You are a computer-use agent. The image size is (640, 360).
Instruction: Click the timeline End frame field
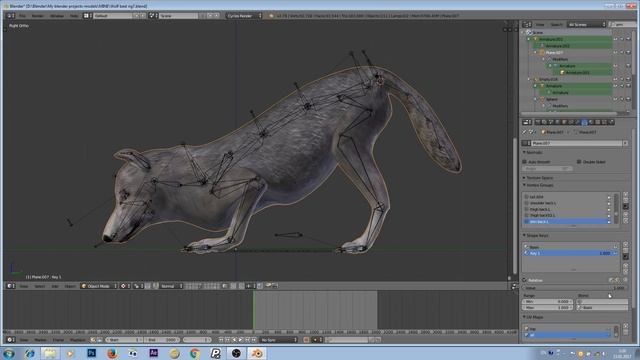162,340
